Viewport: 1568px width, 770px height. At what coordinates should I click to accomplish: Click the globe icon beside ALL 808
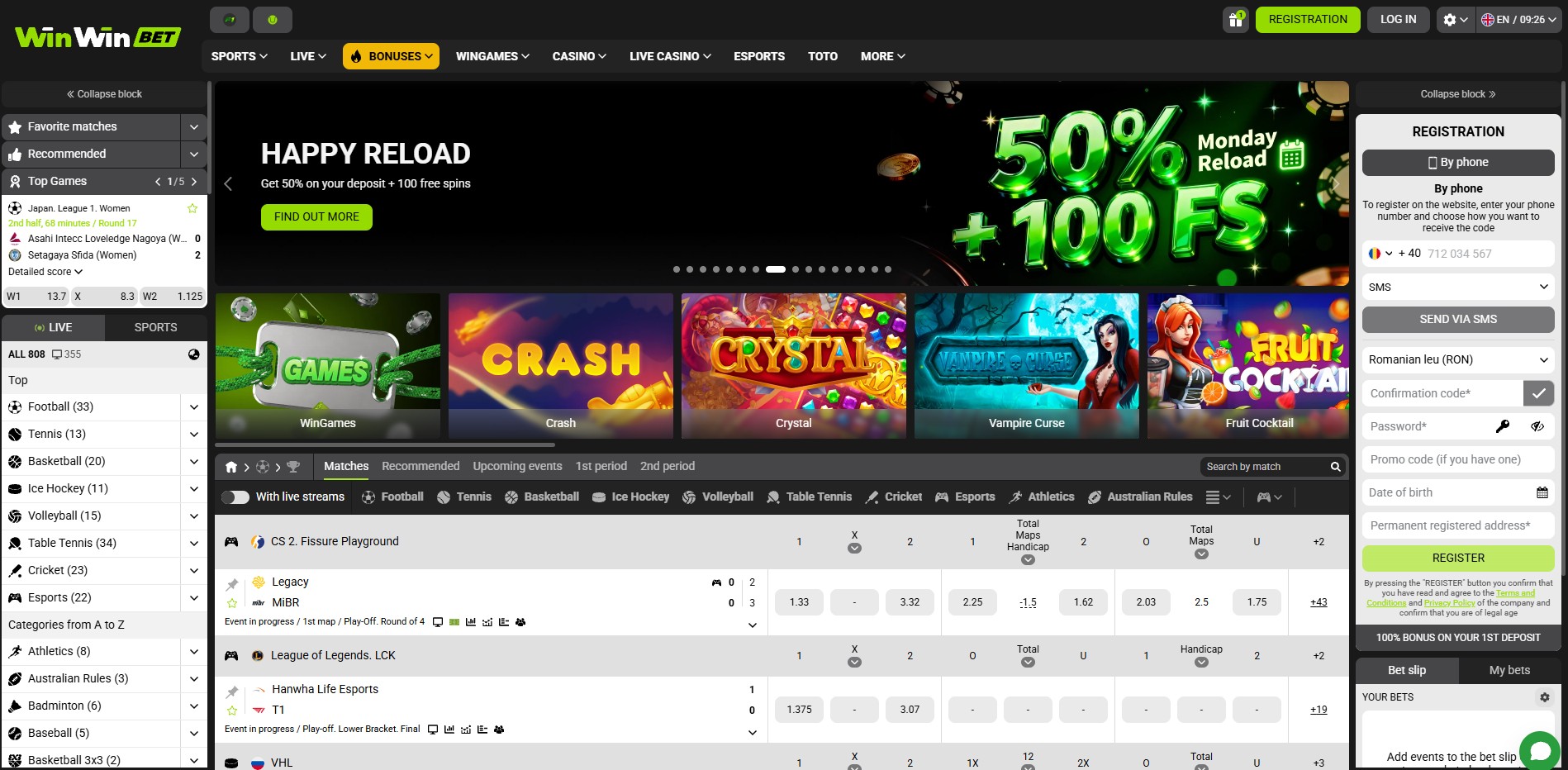(193, 354)
